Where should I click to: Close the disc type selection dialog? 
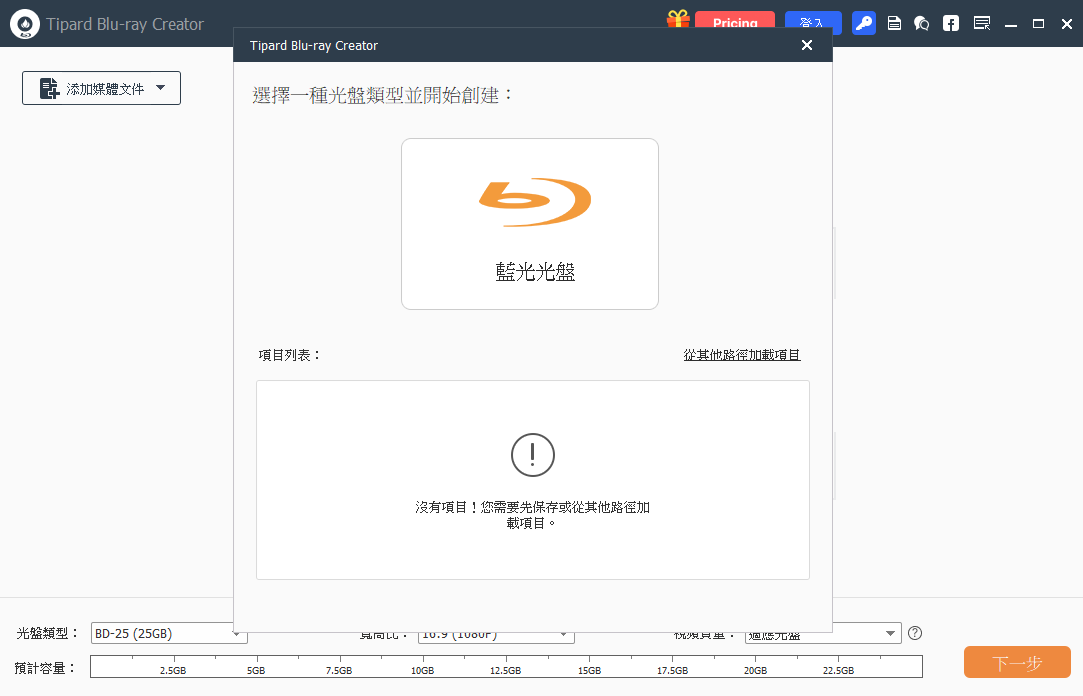(x=807, y=45)
